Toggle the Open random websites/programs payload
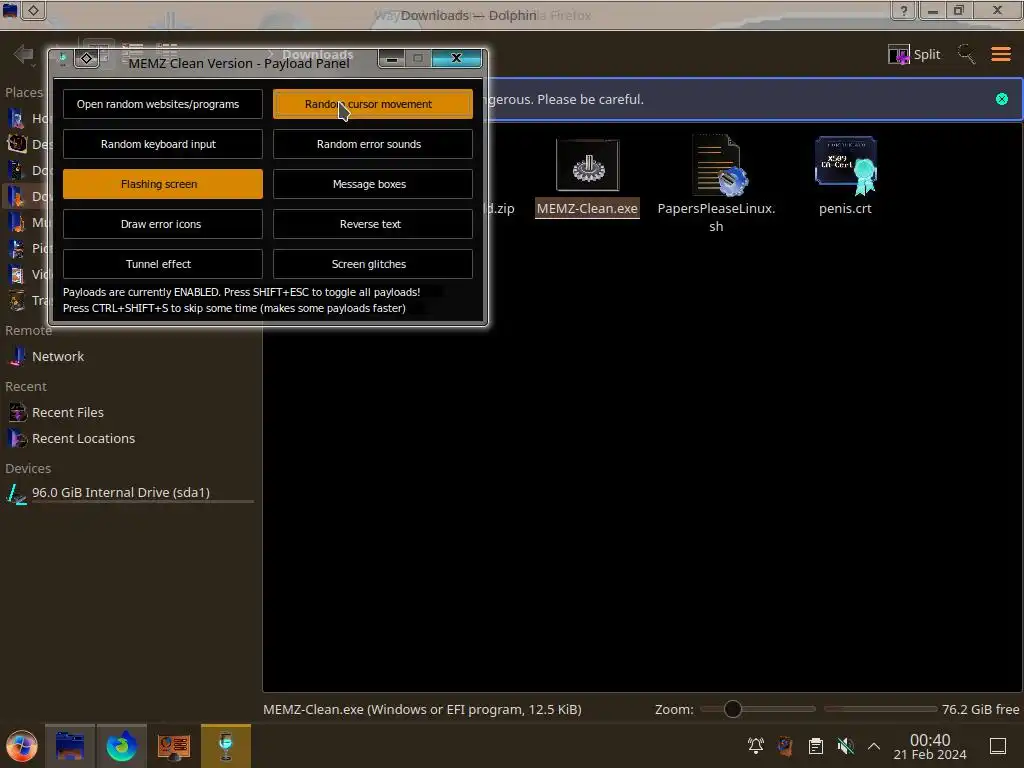 (163, 104)
